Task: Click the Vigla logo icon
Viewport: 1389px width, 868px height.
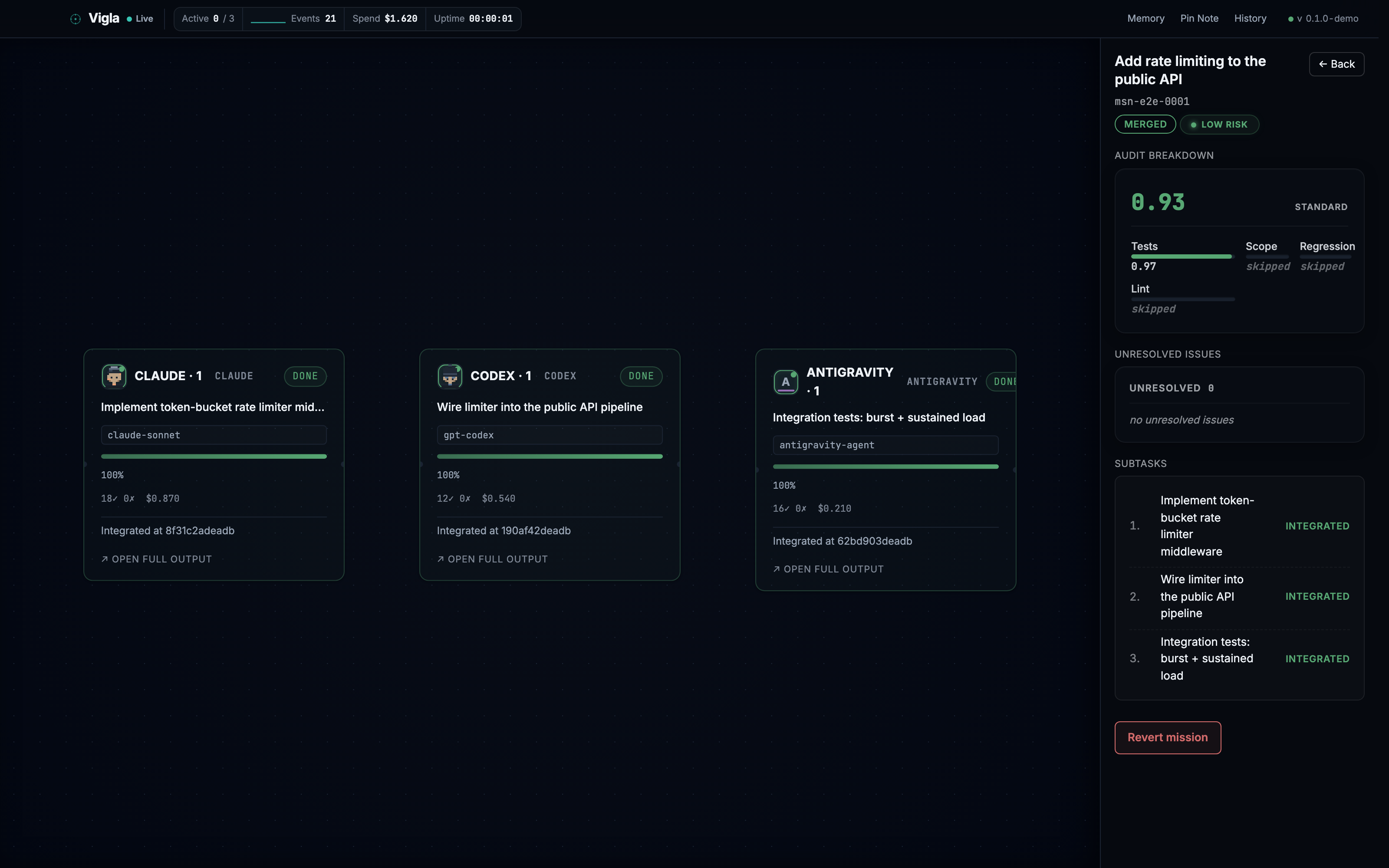Action: tap(75, 19)
